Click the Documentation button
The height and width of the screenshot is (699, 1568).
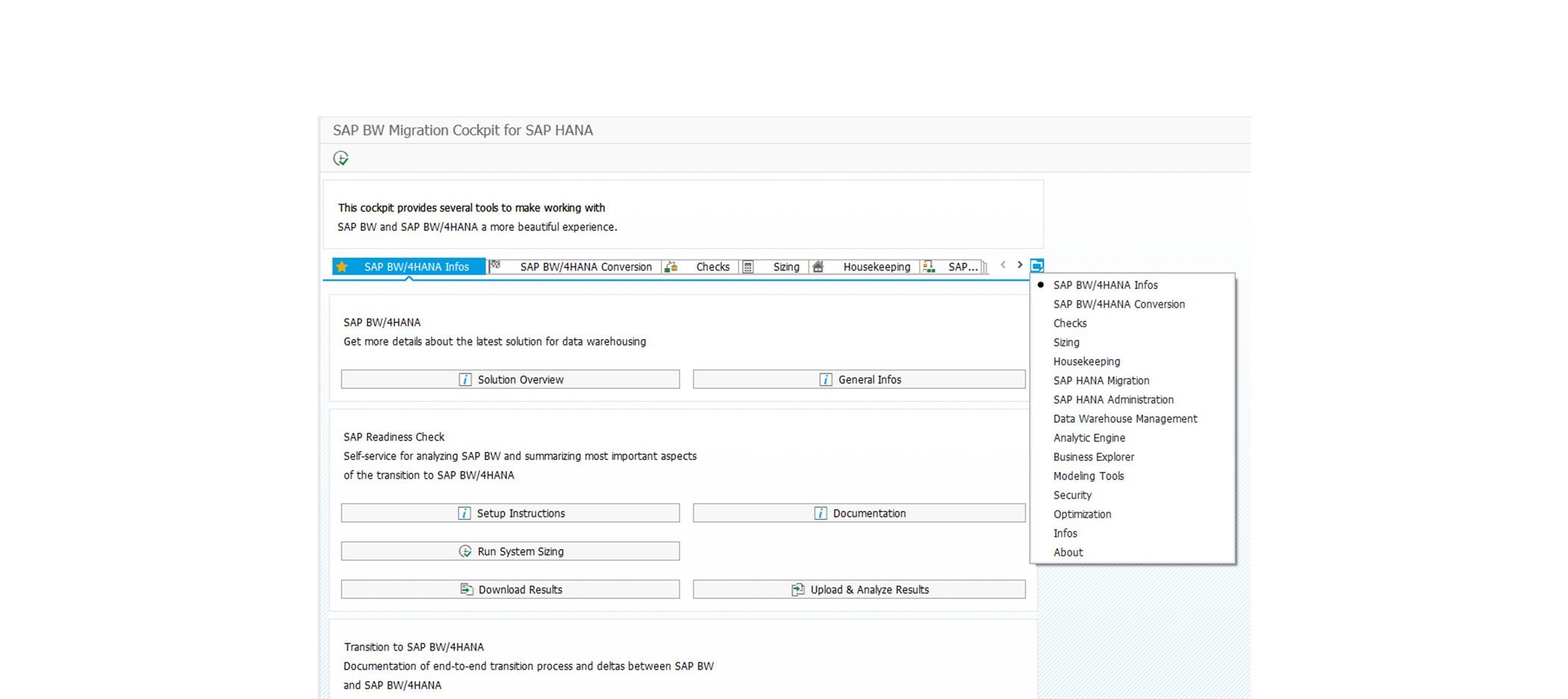tap(859, 513)
